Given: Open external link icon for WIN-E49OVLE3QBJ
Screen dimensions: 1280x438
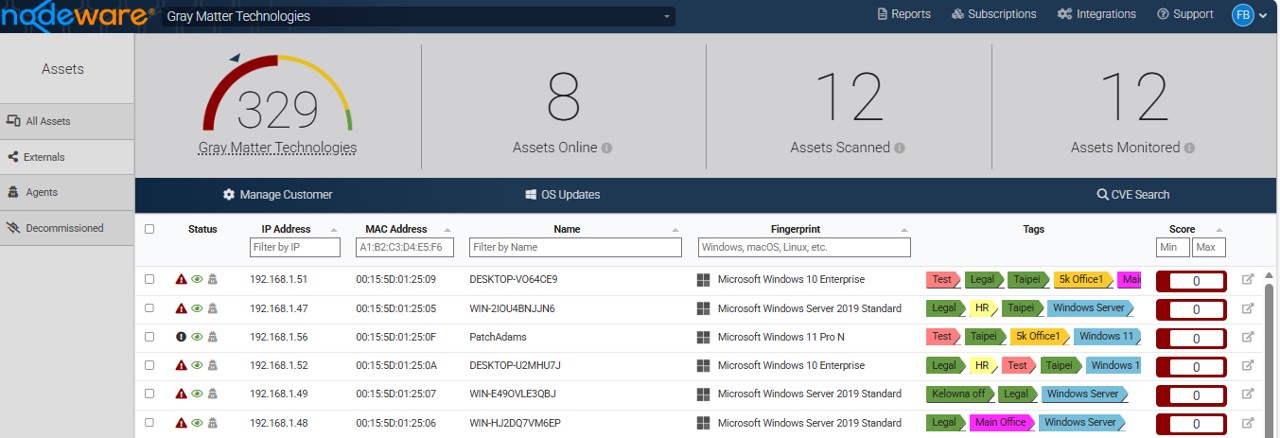Looking at the screenshot, I should click(1248, 394).
